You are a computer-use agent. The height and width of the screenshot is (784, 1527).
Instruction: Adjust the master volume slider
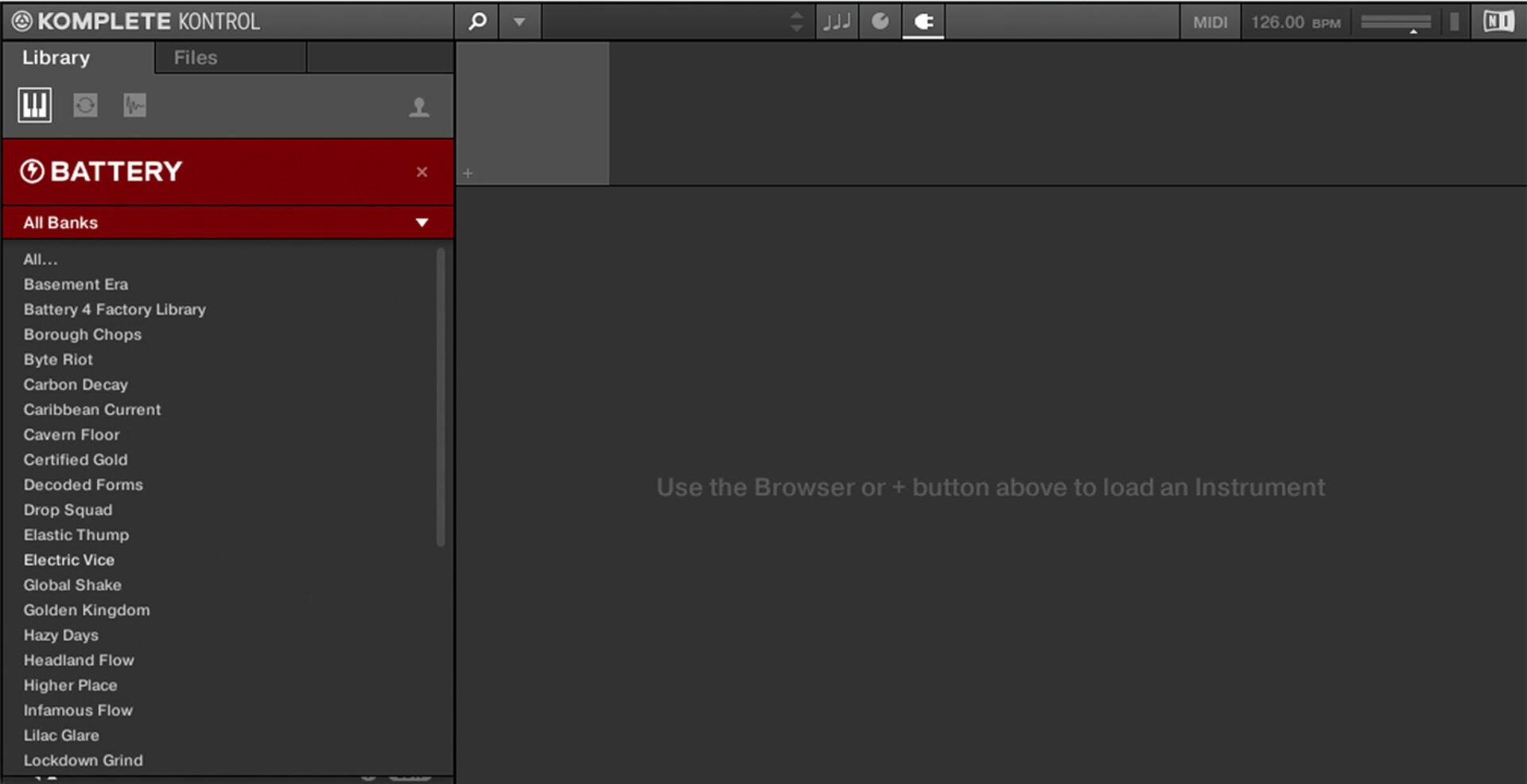click(x=1396, y=22)
